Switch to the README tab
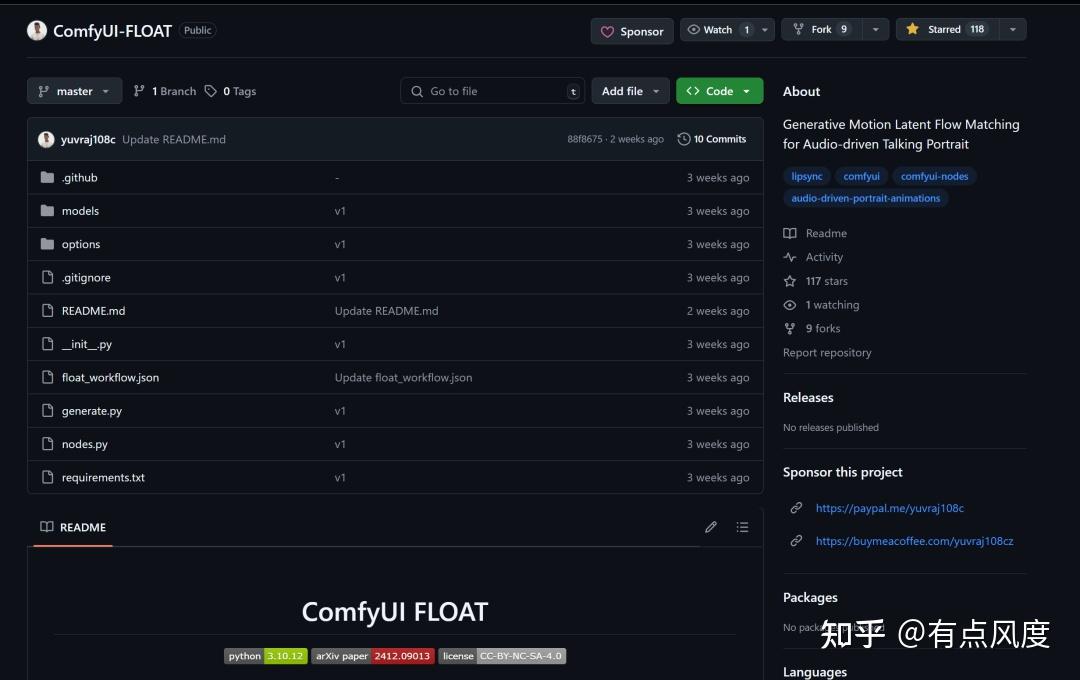This screenshot has height=680, width=1080. (73, 527)
